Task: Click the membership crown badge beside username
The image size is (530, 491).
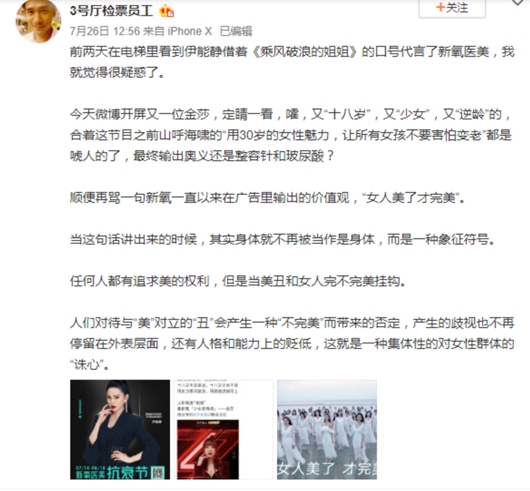Action: pos(166,11)
